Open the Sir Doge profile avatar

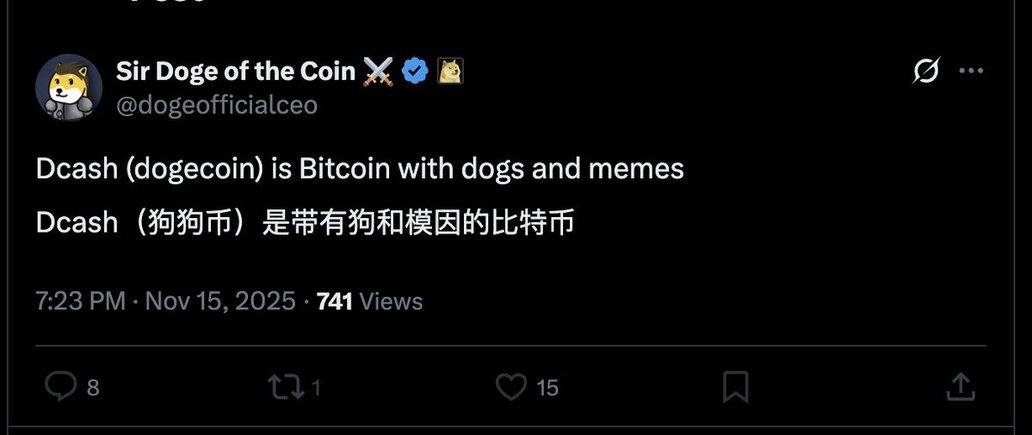[68, 88]
